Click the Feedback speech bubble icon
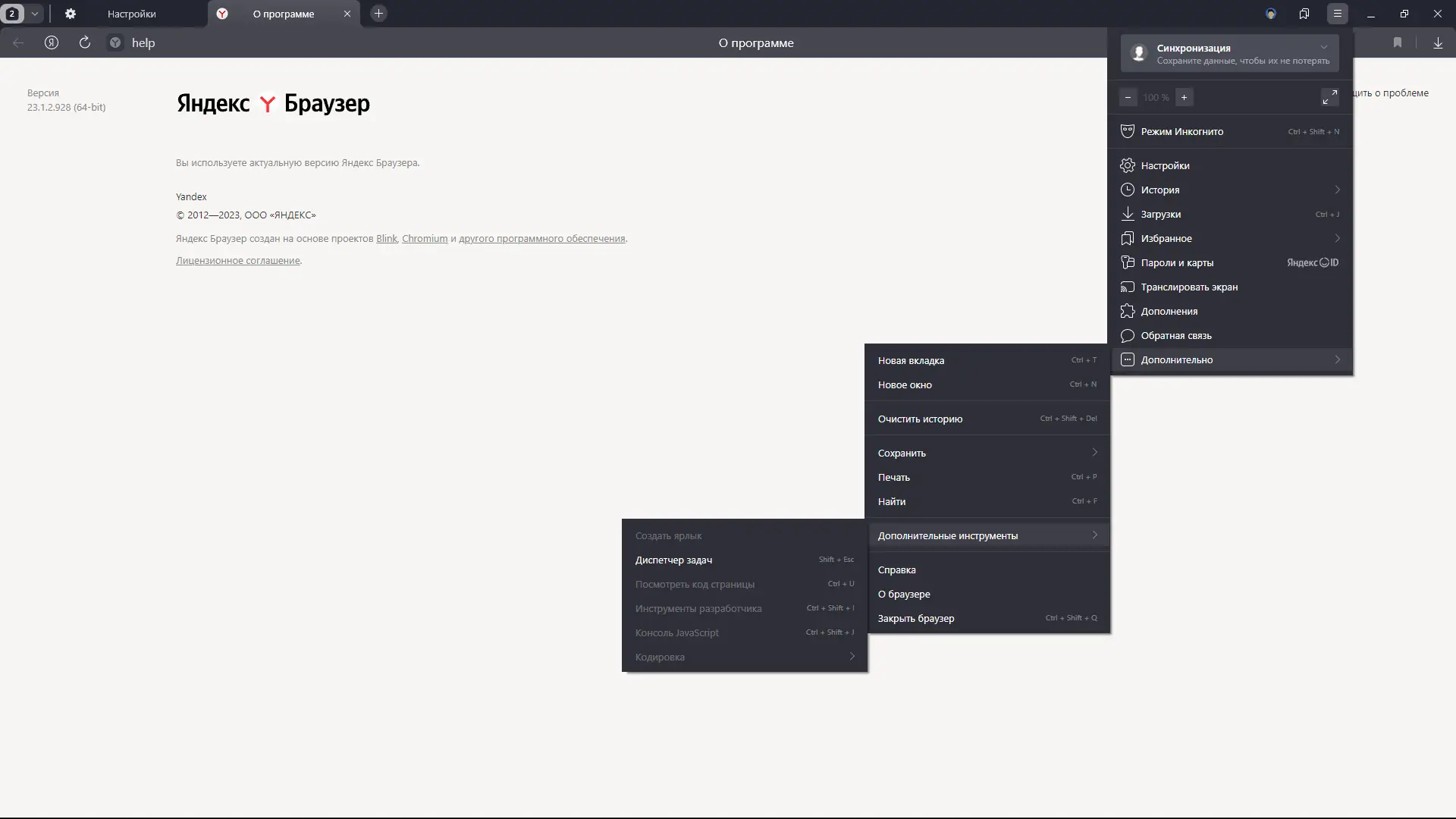1456x819 pixels. (1128, 335)
